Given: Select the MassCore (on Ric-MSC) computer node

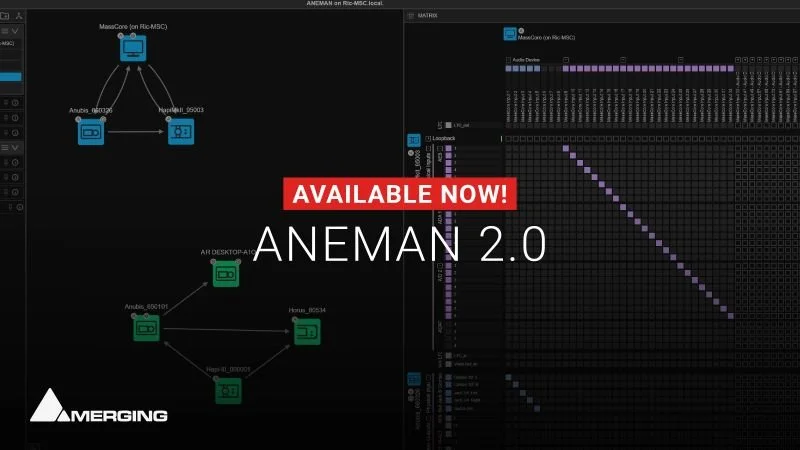Looking at the screenshot, I should (x=133, y=48).
